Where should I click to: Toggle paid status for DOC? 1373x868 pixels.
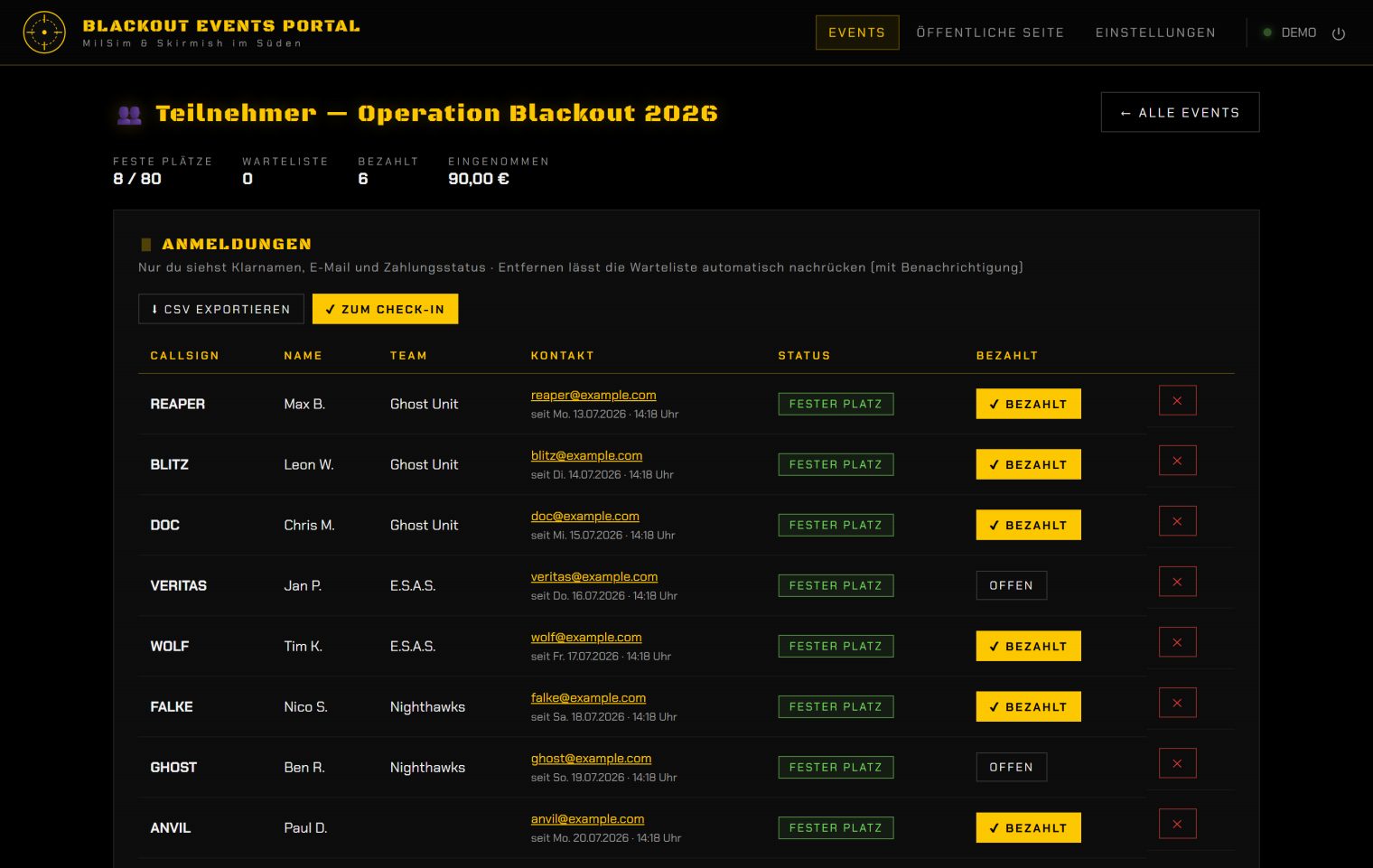pos(1028,525)
